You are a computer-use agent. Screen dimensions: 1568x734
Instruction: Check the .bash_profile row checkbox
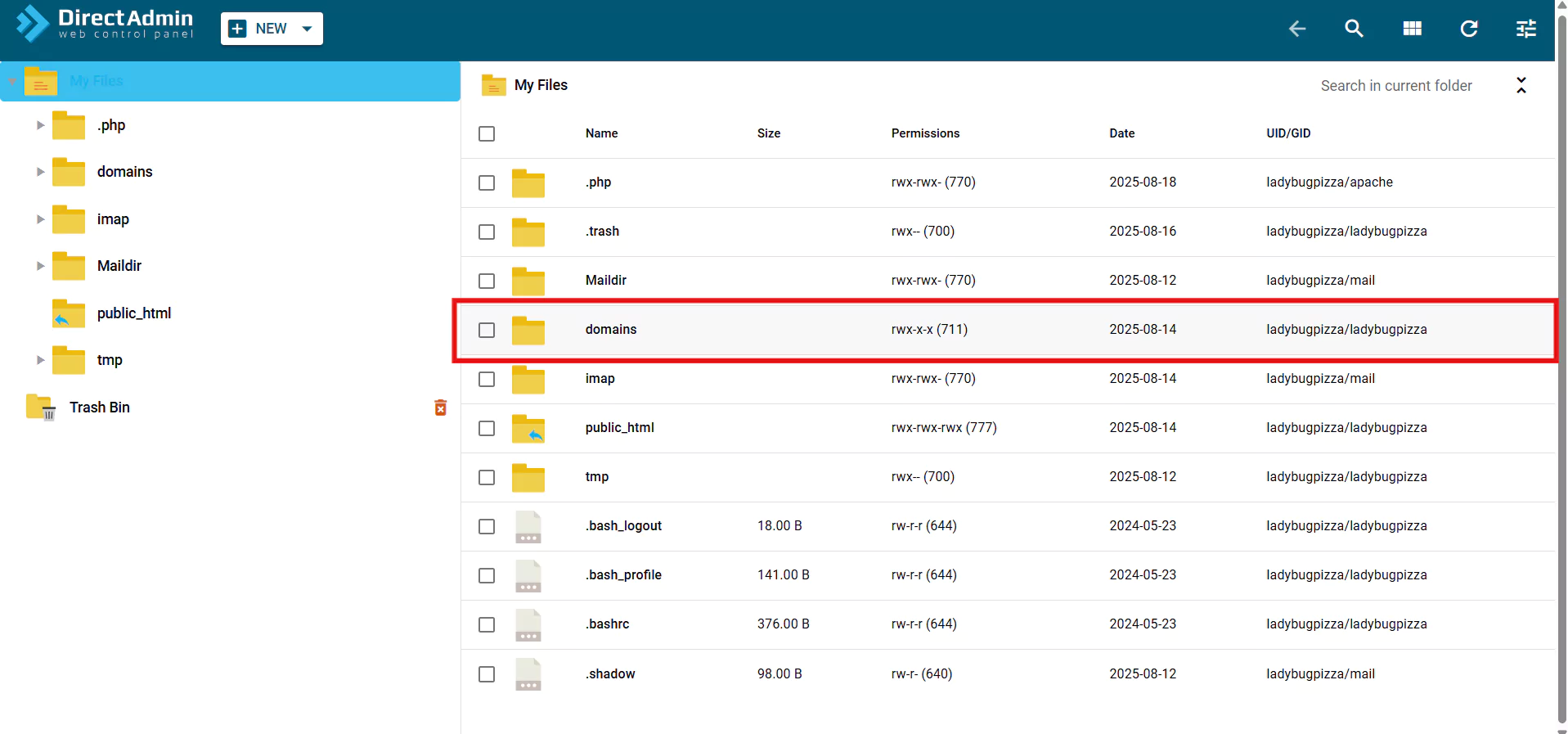click(487, 575)
